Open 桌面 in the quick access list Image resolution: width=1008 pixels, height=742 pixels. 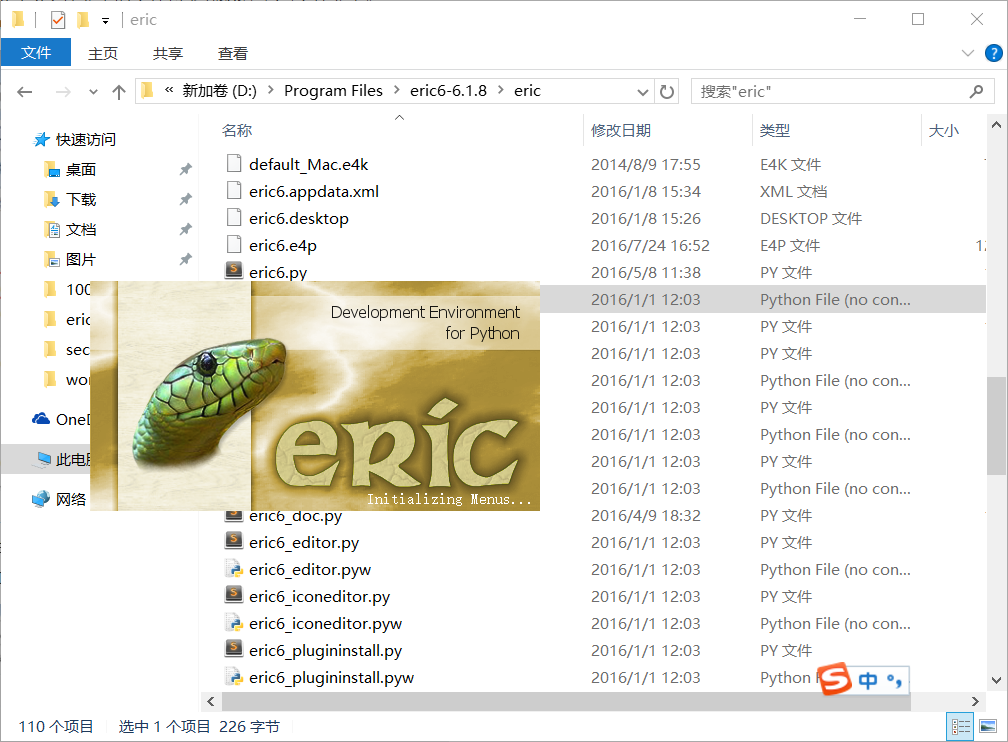pyautogui.click(x=80, y=170)
